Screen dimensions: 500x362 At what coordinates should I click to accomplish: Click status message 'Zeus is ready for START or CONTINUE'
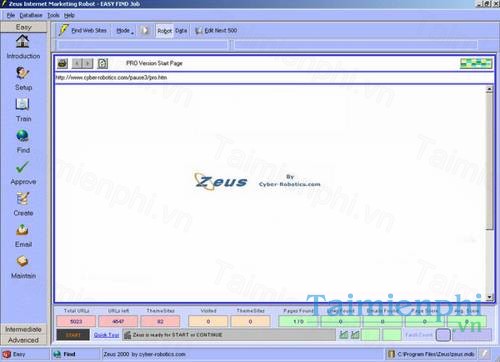177,335
